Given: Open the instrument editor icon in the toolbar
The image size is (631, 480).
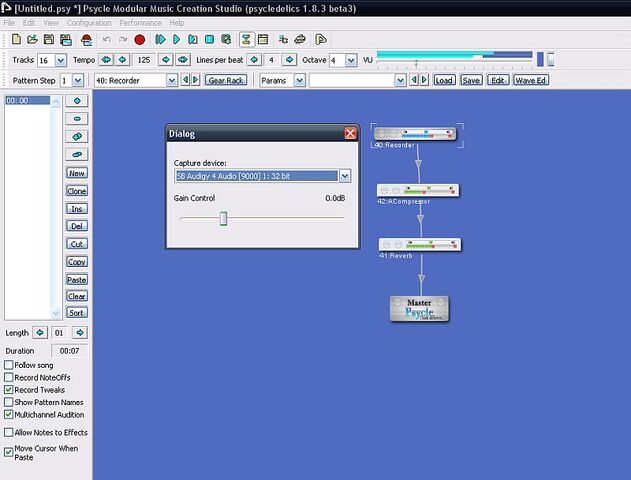Looking at the screenshot, I should [x=300, y=39].
